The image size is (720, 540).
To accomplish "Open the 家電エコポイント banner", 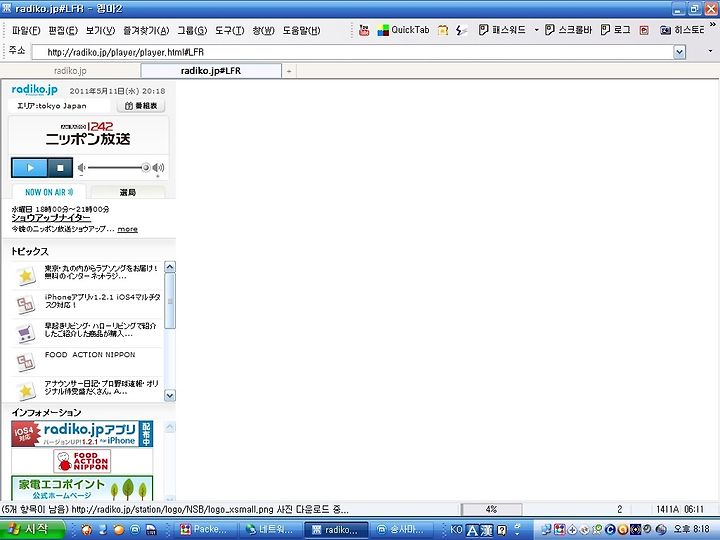I will 82,488.
